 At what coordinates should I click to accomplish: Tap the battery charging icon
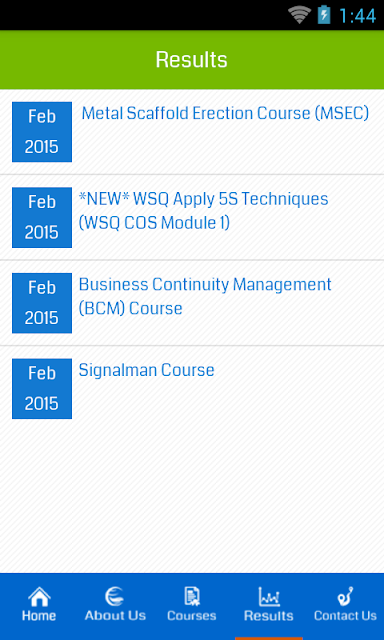coord(324,15)
